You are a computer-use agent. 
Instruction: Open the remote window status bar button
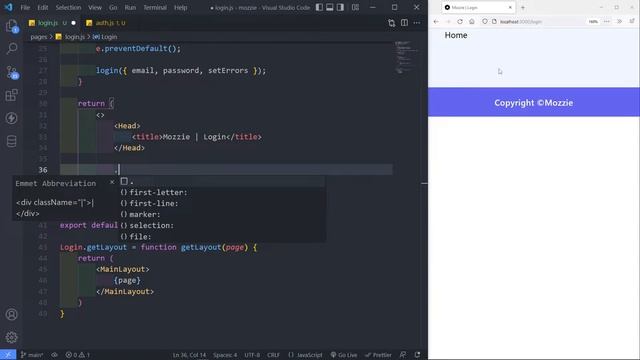coord(8,355)
